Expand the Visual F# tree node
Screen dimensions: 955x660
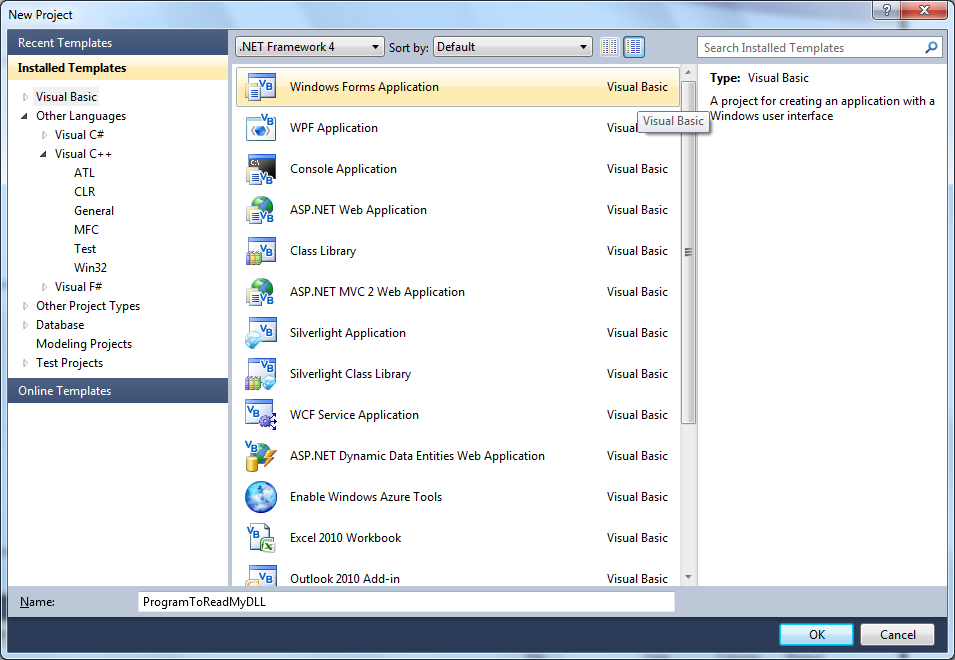(44, 287)
